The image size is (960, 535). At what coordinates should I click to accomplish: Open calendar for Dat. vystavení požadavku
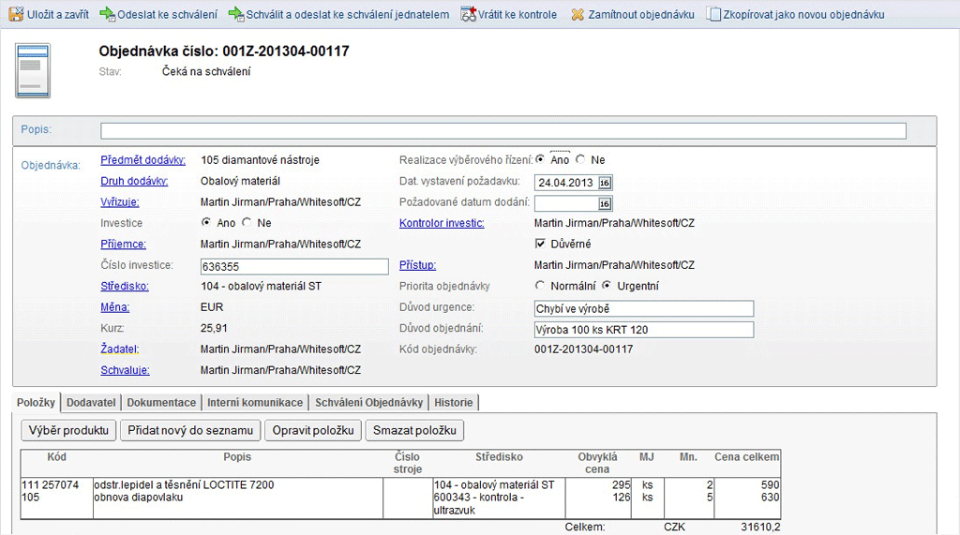[x=604, y=182]
